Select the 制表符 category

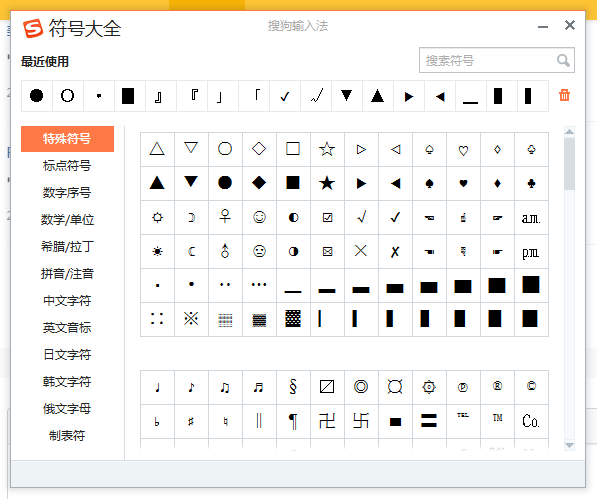click(67, 435)
